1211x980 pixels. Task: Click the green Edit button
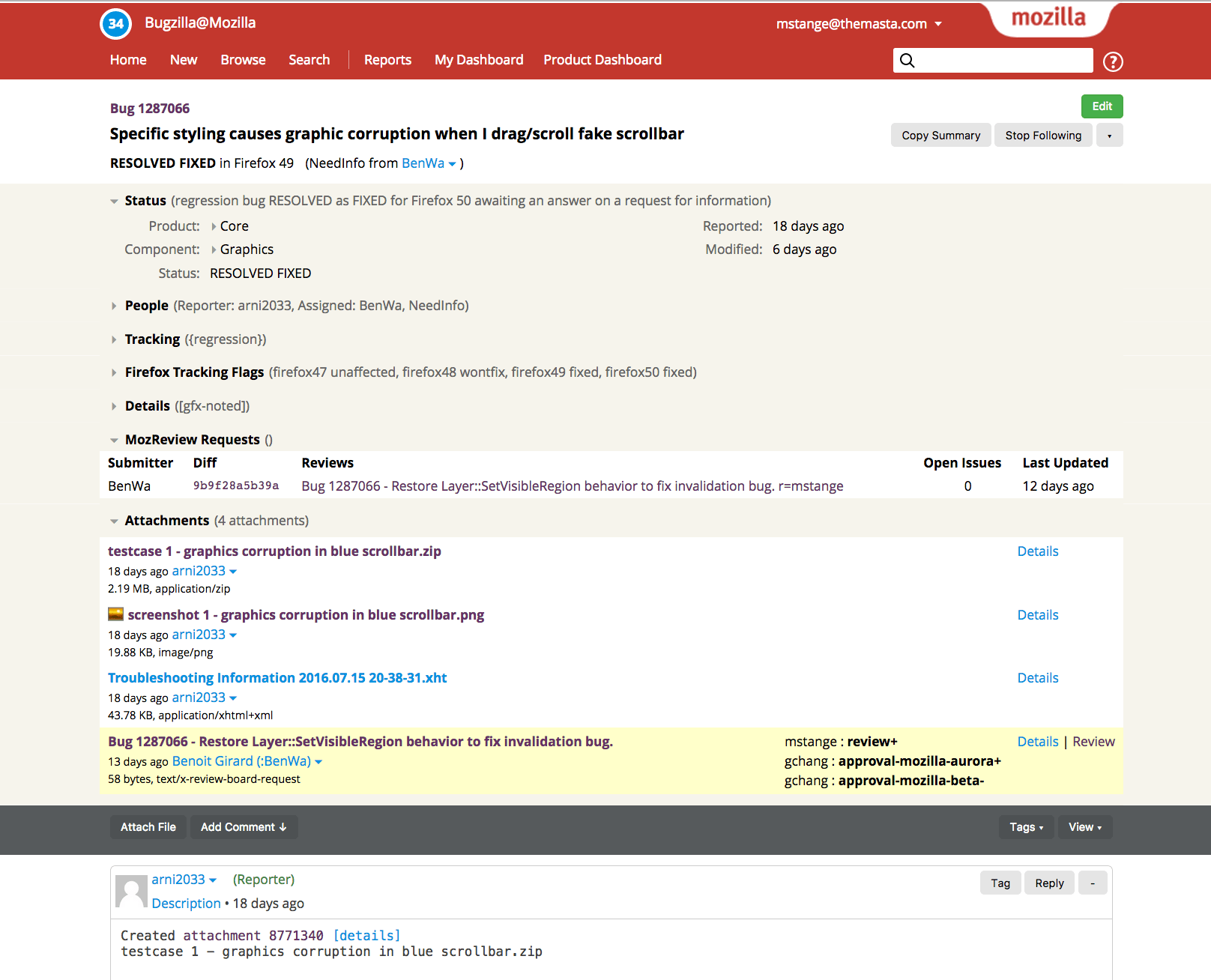point(1102,106)
